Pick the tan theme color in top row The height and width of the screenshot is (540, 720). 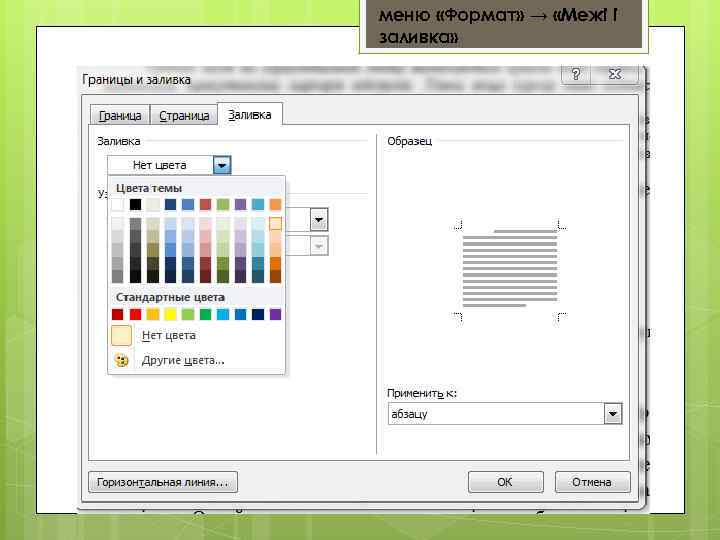(x=153, y=204)
